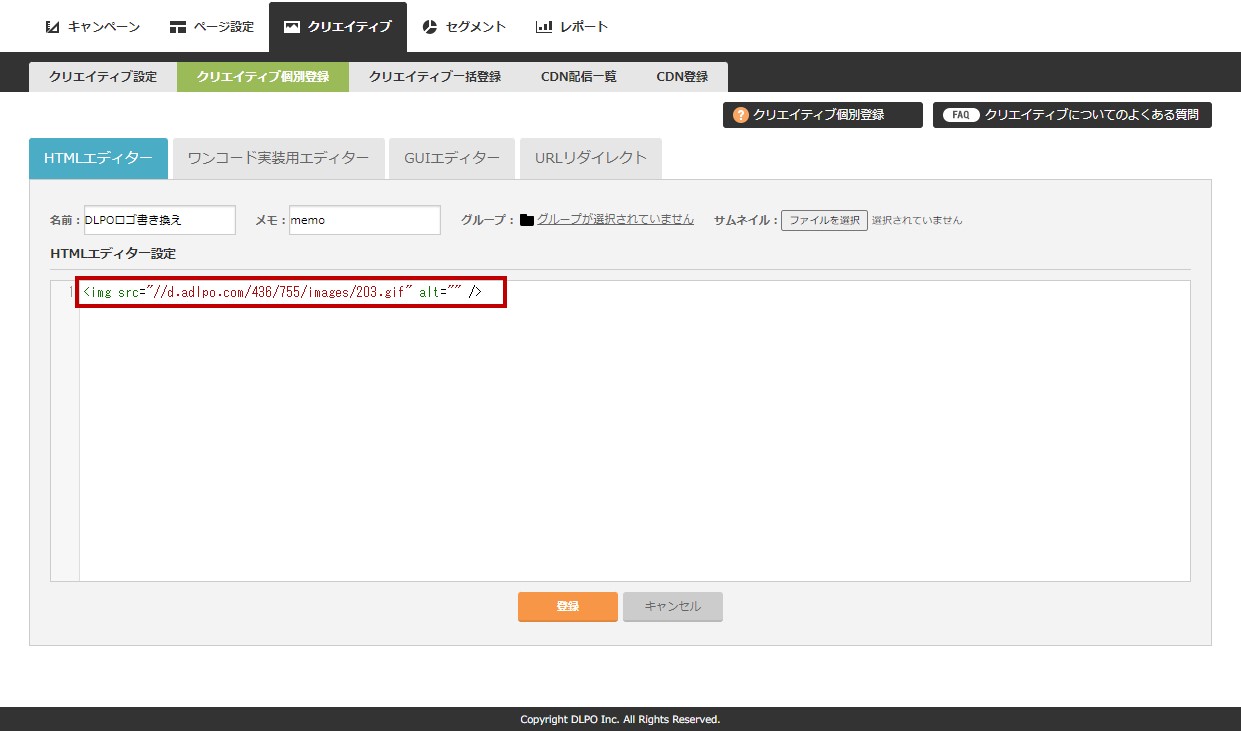Click the 名前 input field
Screen dimensions: 1241x731
(x=160, y=220)
